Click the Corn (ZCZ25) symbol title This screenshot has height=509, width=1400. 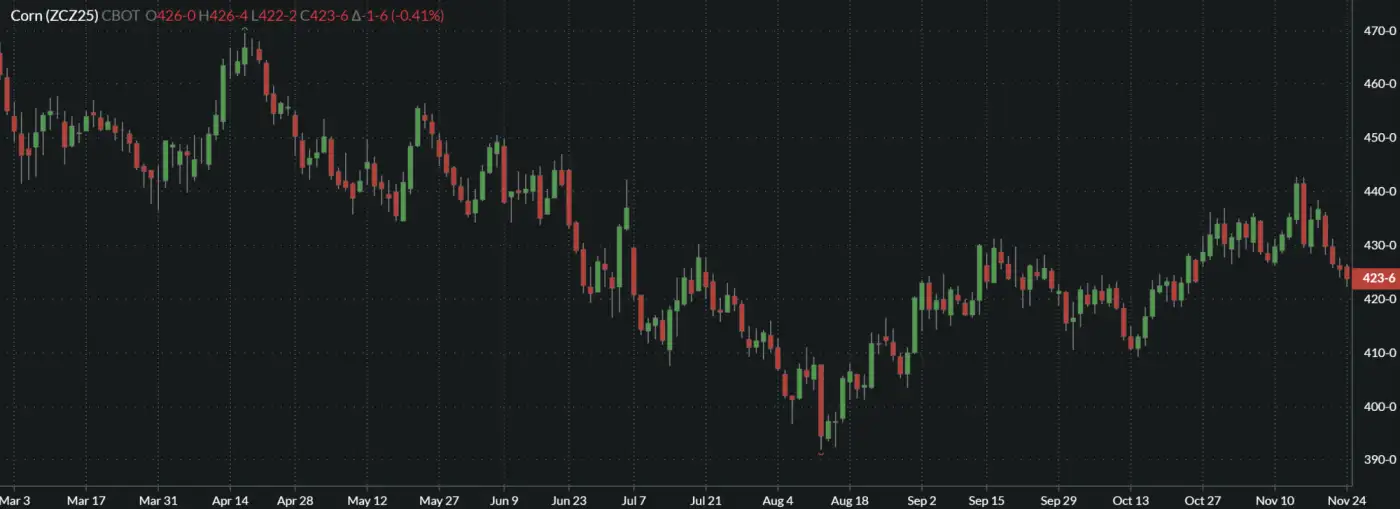pos(55,16)
